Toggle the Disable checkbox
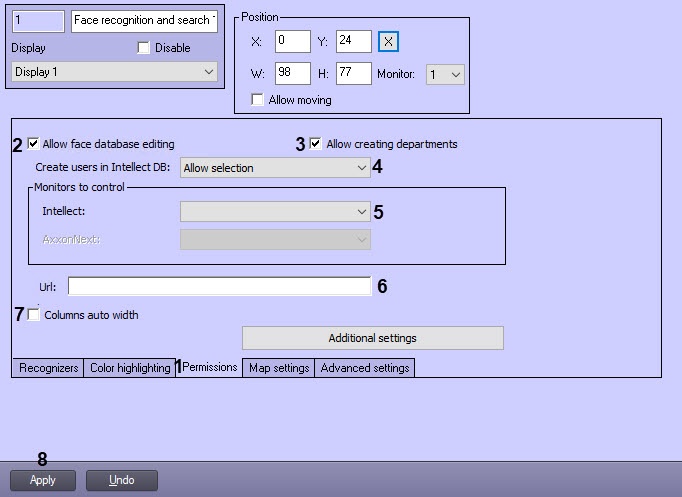Image resolution: width=682 pixels, height=497 pixels. [x=144, y=47]
